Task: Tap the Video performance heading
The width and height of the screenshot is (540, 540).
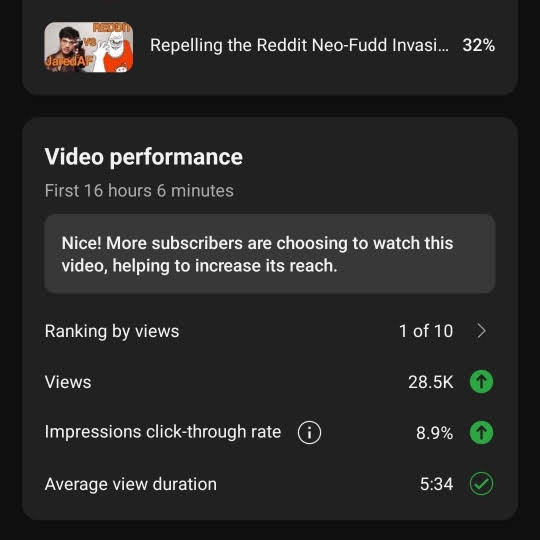Action: point(144,157)
